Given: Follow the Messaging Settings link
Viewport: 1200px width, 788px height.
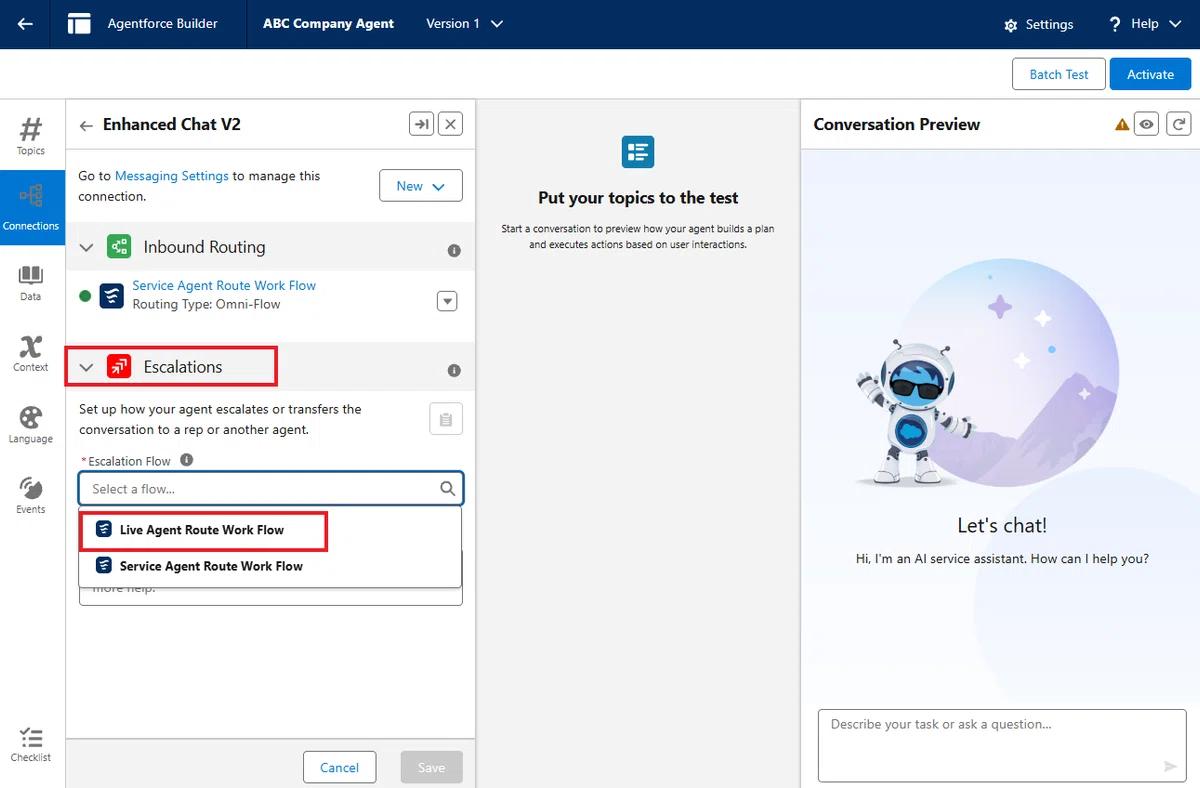Looking at the screenshot, I should pyautogui.click(x=172, y=176).
